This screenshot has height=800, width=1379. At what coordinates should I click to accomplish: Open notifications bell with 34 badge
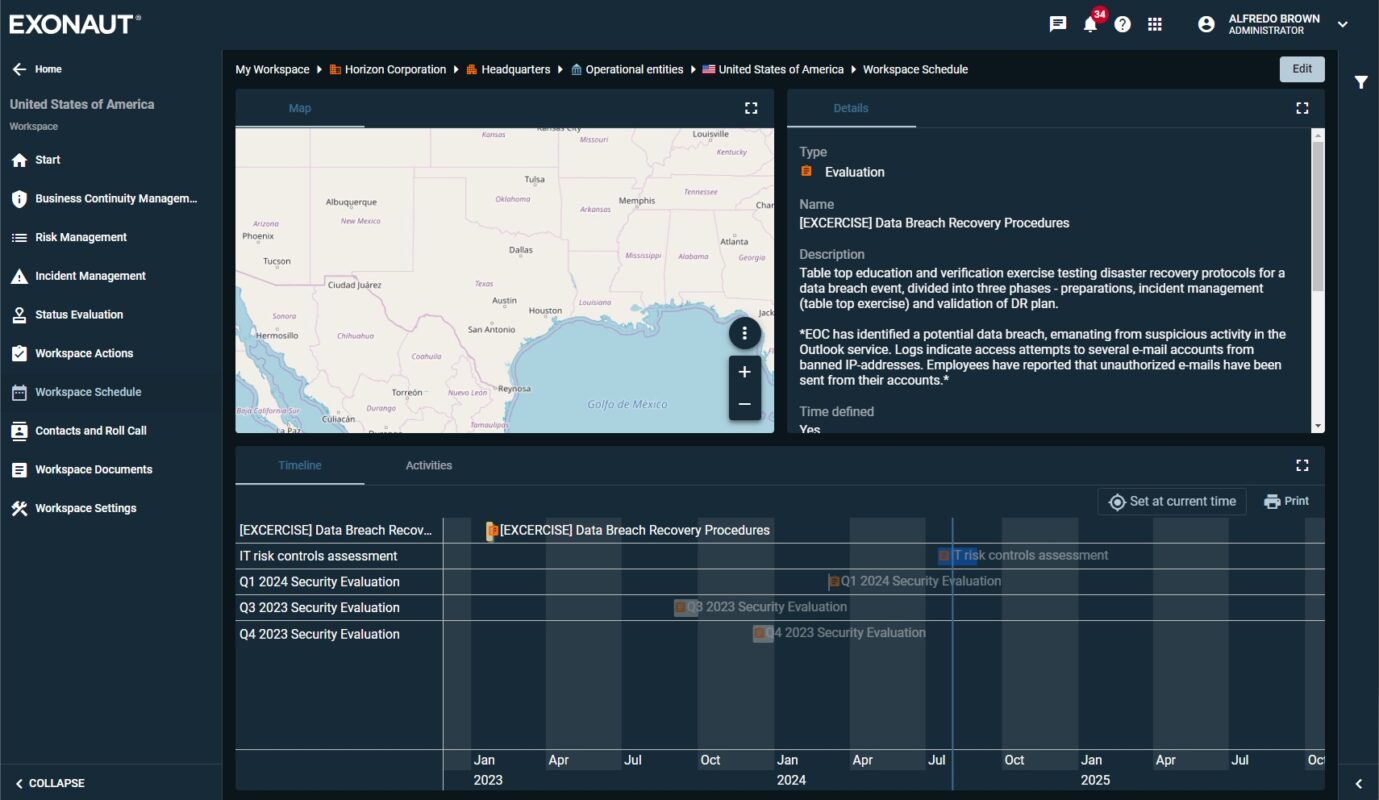tap(1092, 22)
